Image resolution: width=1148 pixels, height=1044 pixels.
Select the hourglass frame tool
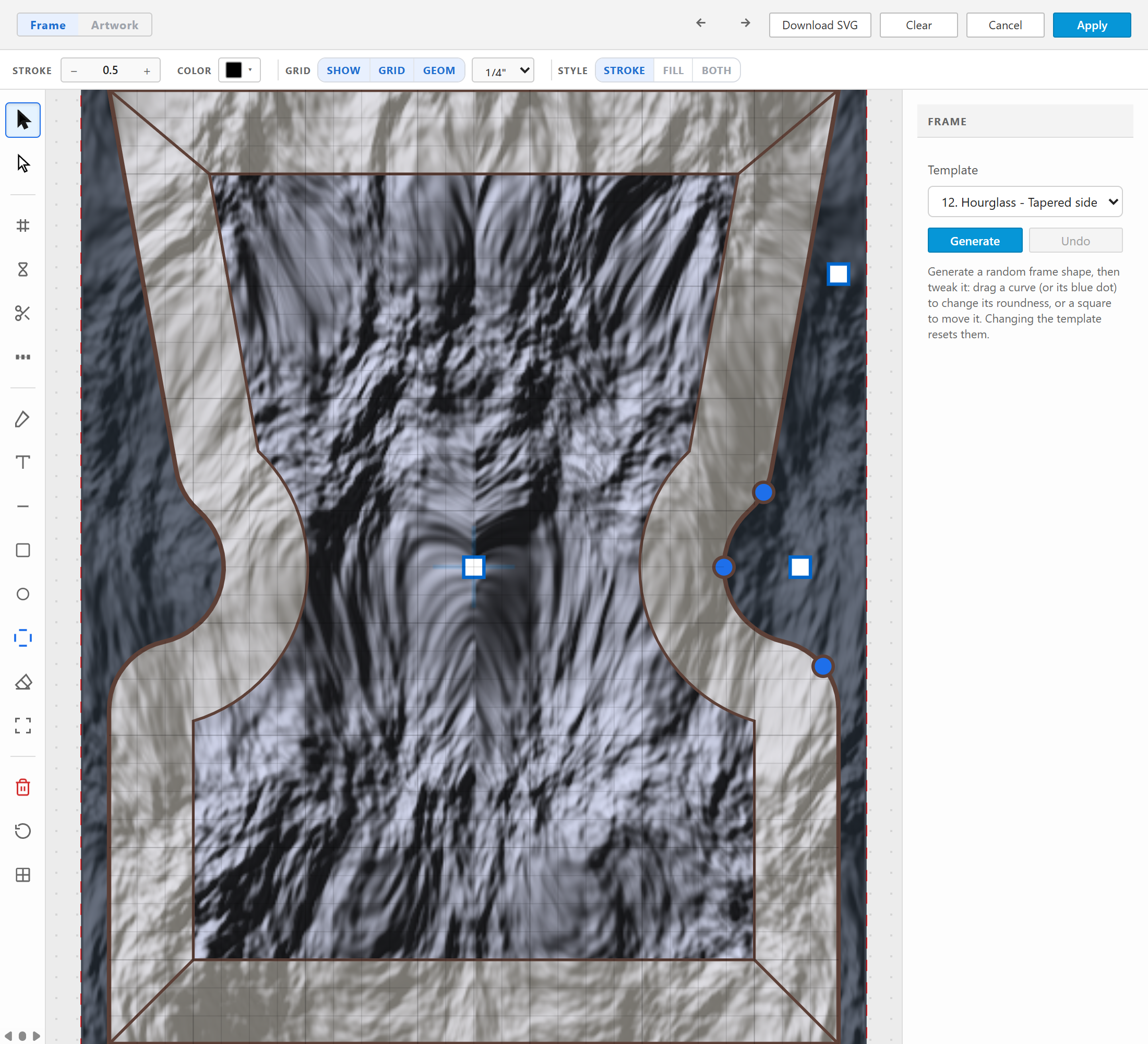23,269
